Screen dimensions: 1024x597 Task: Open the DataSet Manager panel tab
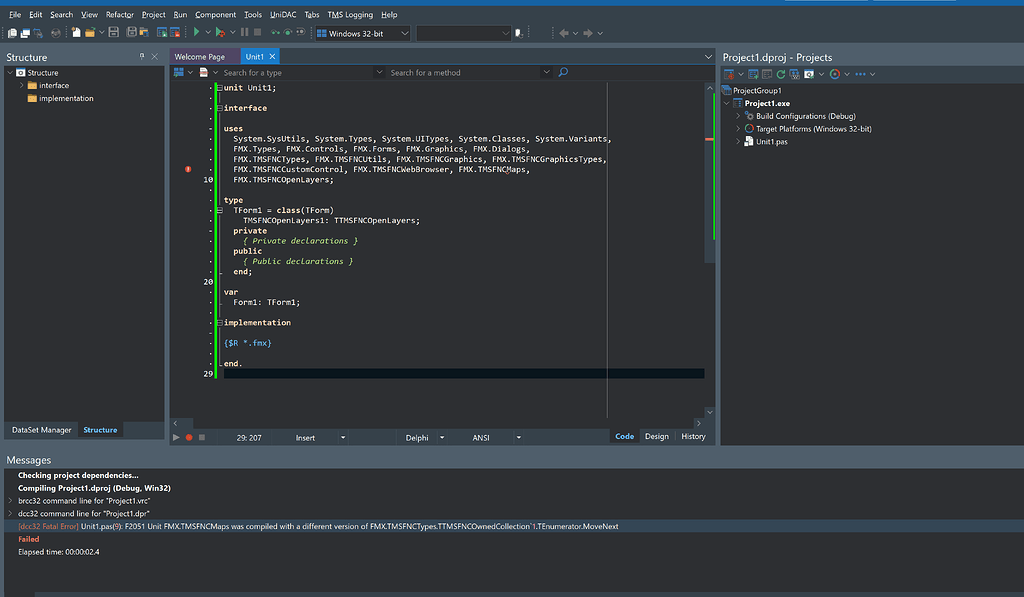click(41, 430)
